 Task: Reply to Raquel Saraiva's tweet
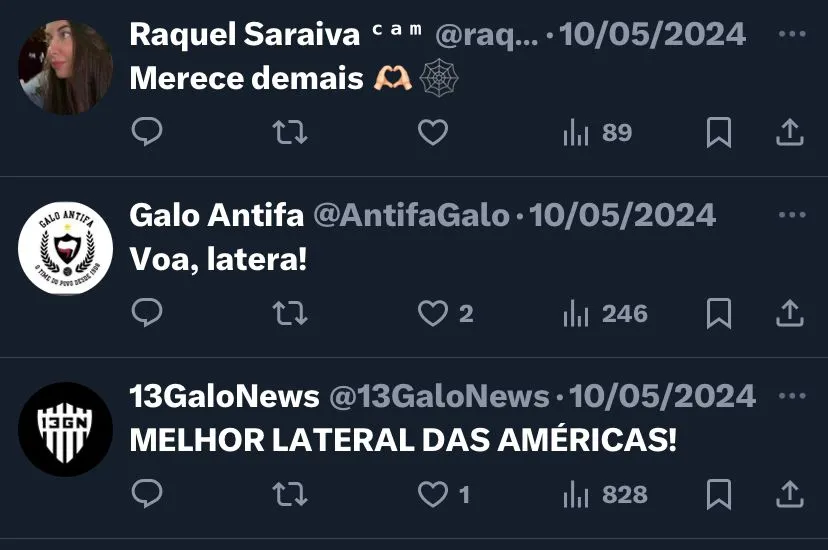(147, 132)
